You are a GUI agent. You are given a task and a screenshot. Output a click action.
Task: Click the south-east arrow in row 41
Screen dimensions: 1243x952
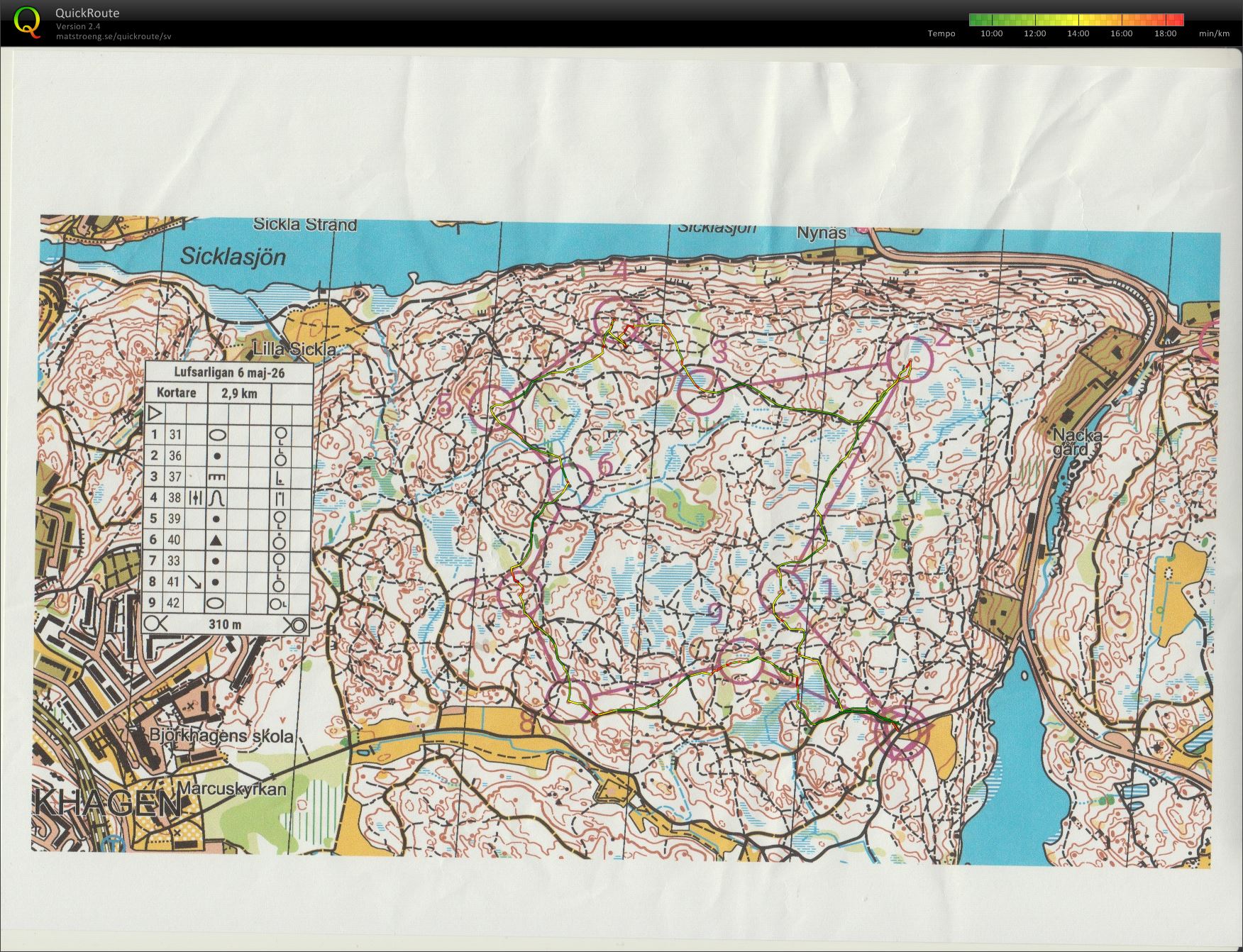click(x=196, y=582)
